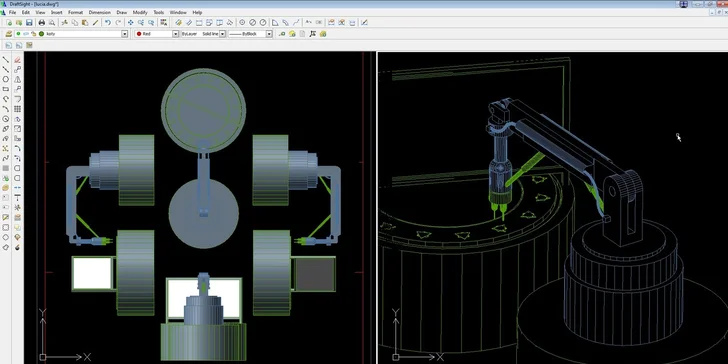Image resolution: width=728 pixels, height=364 pixels.
Task: Click the New drawing icon
Action: [9, 22]
